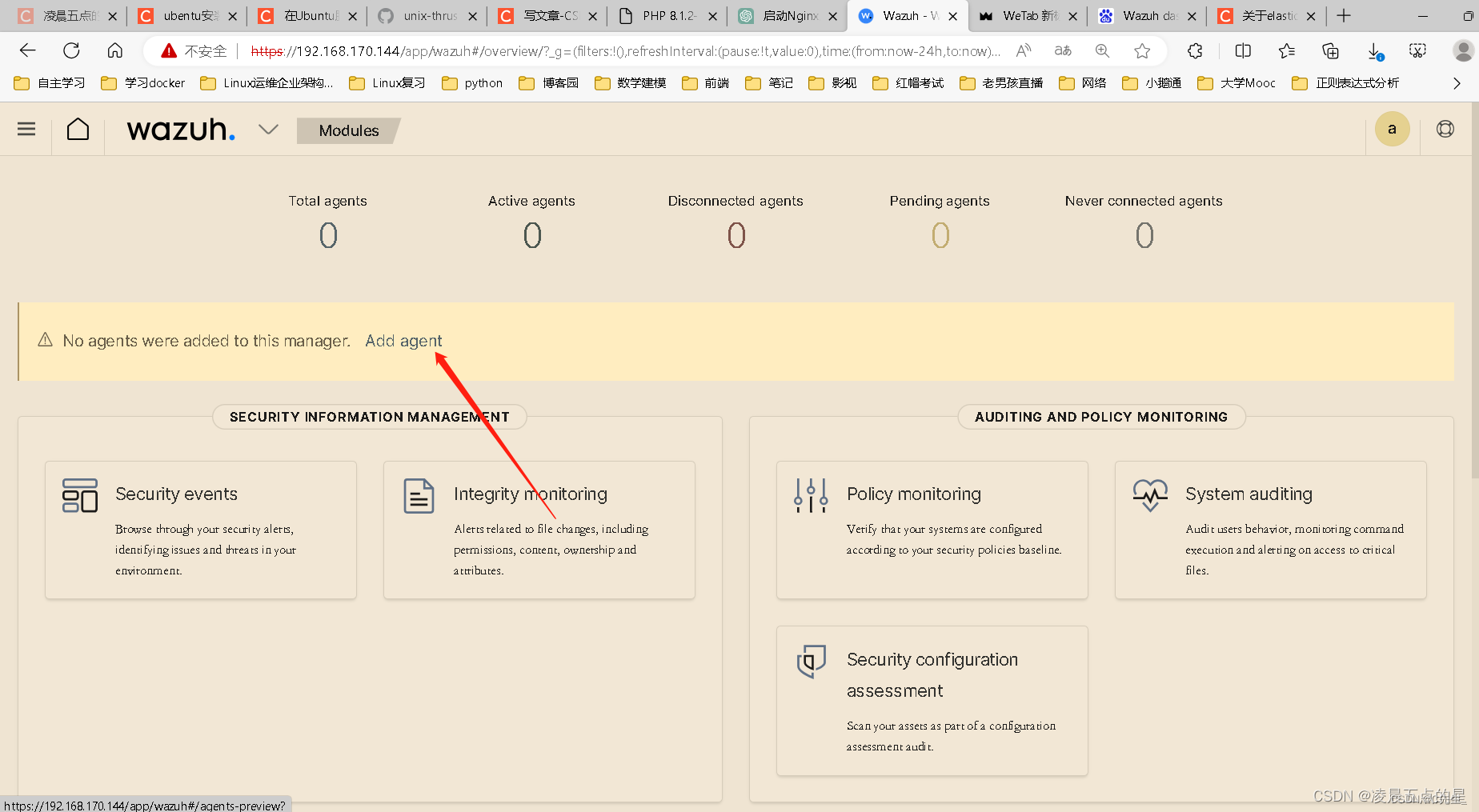Show more bookmarks with chevron
The height and width of the screenshot is (812, 1479).
1457,82
